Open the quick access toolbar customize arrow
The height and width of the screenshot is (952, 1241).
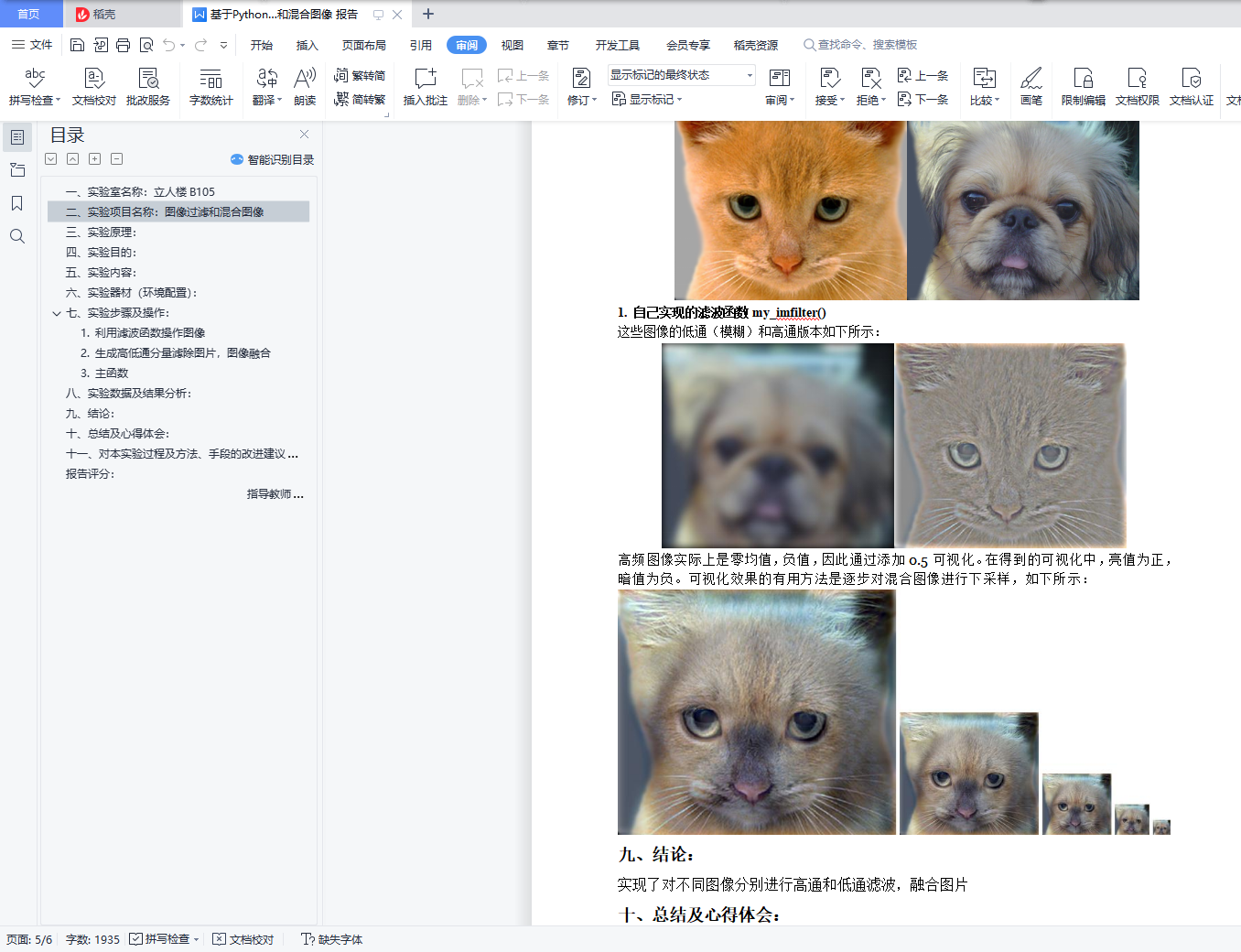(223, 45)
